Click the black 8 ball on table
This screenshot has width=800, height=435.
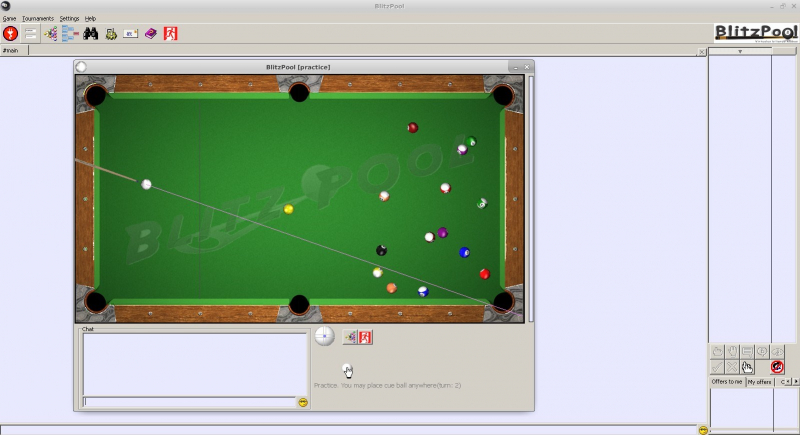pyautogui.click(x=381, y=250)
